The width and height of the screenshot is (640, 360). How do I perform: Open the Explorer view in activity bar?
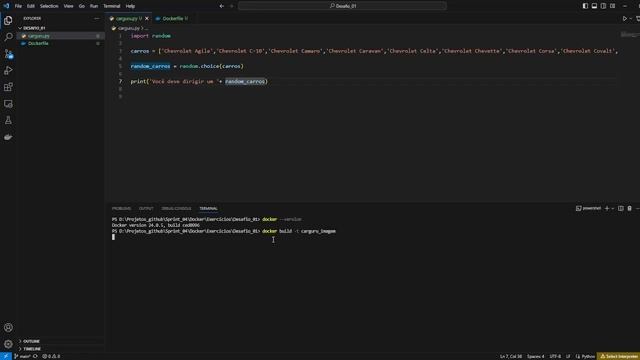pyautogui.click(x=8, y=20)
